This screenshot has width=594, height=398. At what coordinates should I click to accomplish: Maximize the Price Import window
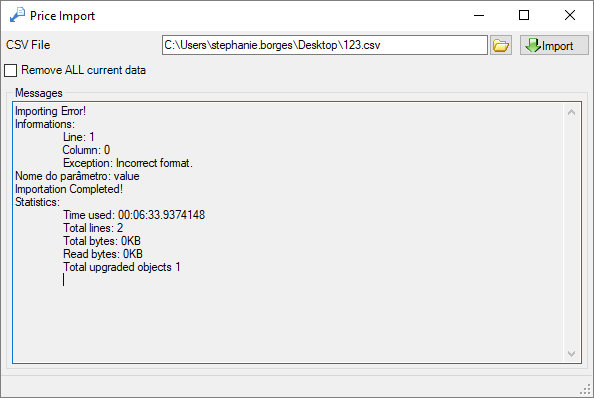524,16
